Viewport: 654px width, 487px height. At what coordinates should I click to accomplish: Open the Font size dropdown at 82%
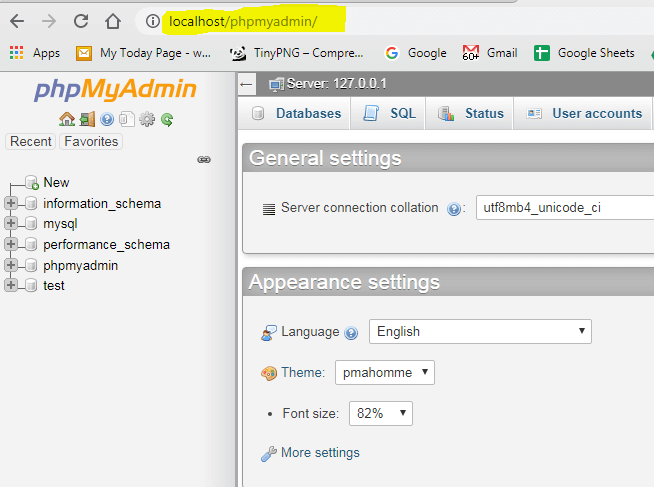(x=381, y=413)
